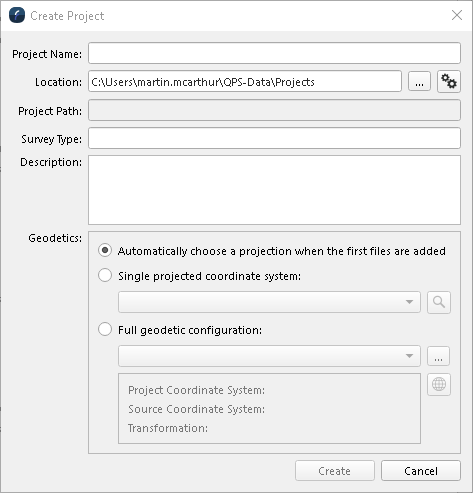Click the Qimera app icon in title bar

17,15
